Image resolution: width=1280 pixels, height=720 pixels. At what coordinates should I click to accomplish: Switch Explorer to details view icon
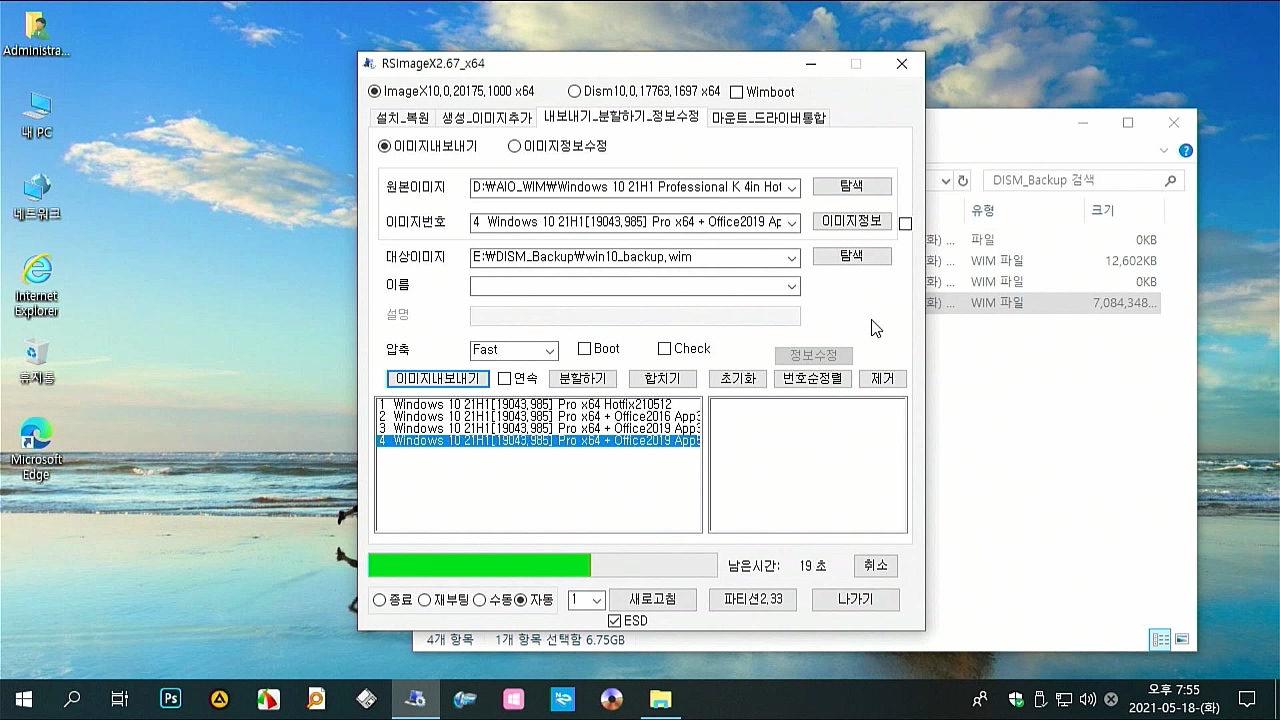pyautogui.click(x=1160, y=640)
